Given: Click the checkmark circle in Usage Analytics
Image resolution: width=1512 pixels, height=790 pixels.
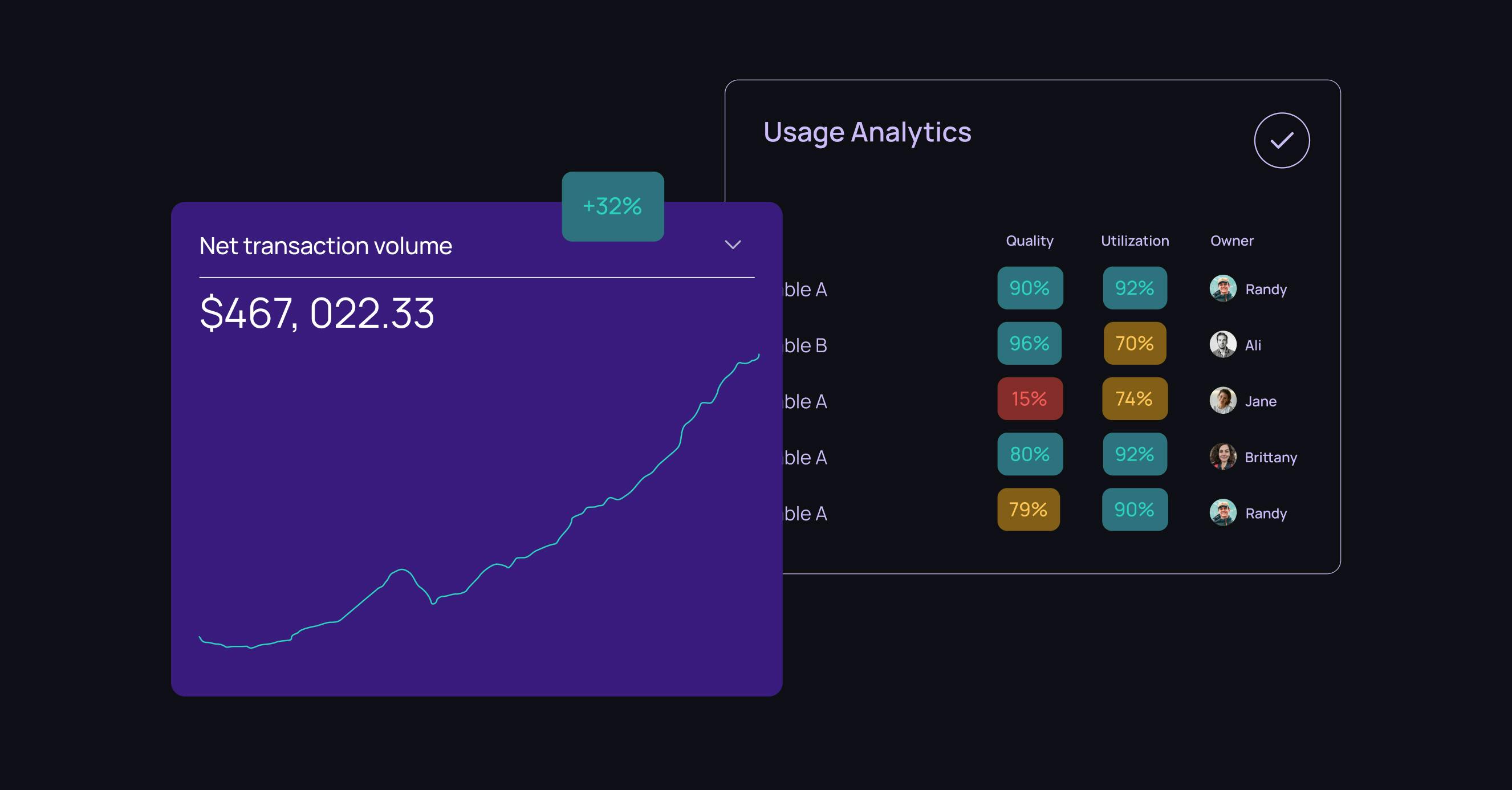Looking at the screenshot, I should 1281,140.
